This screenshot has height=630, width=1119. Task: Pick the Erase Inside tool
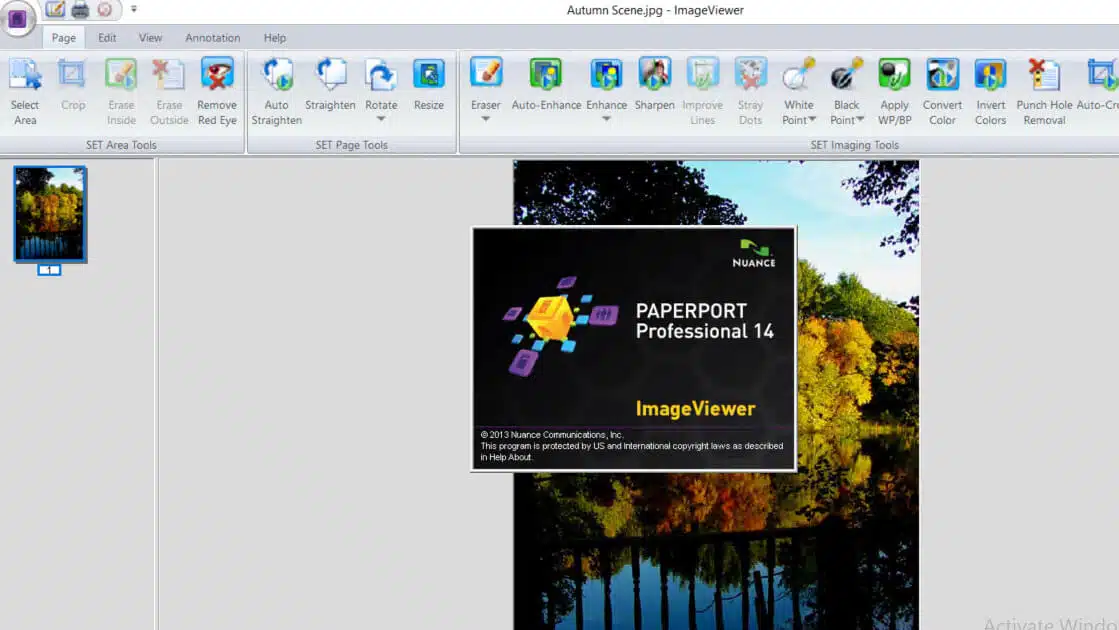[121, 92]
